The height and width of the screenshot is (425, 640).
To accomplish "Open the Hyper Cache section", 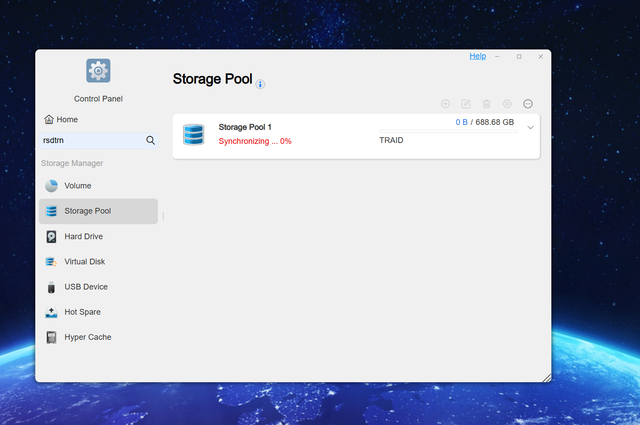I will click(98, 337).
